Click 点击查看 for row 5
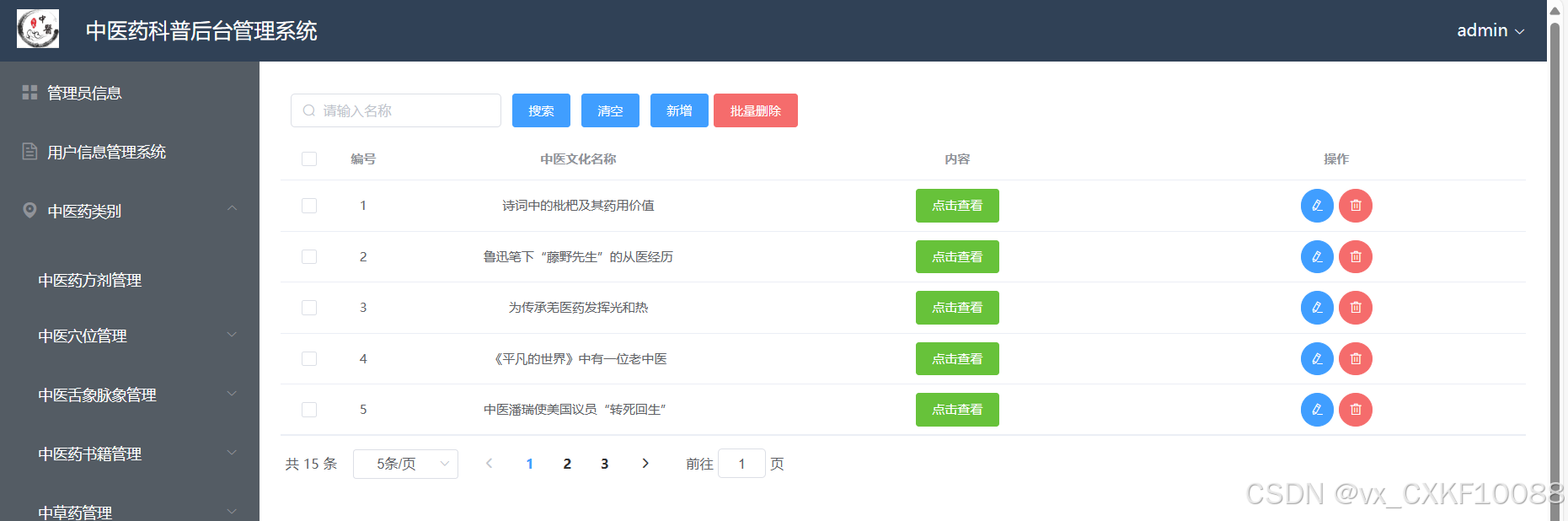Viewport: 1568px width, 521px height. tap(957, 410)
